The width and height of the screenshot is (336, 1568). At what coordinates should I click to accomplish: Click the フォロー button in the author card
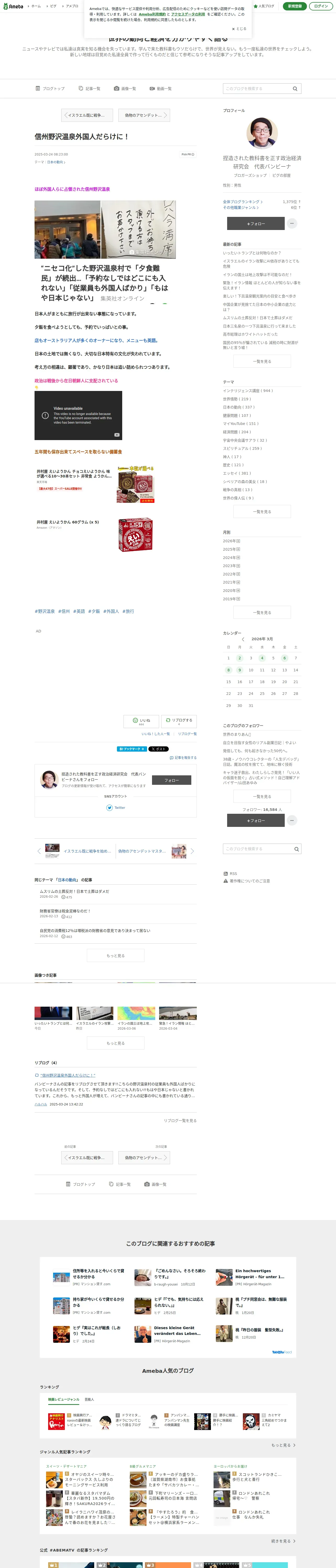tap(171, 780)
